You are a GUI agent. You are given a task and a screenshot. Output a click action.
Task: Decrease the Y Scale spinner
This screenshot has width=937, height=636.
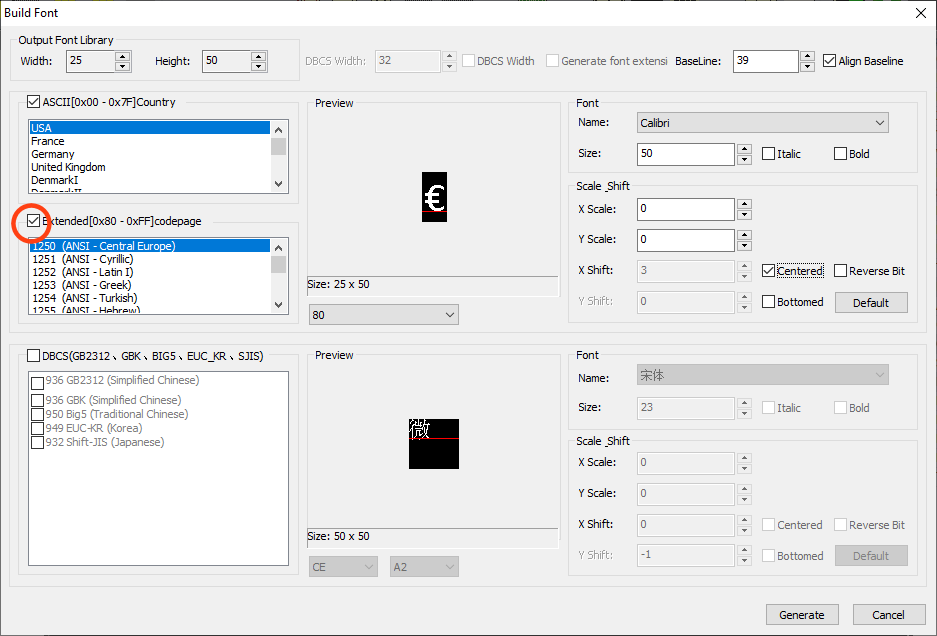[x=743, y=245]
